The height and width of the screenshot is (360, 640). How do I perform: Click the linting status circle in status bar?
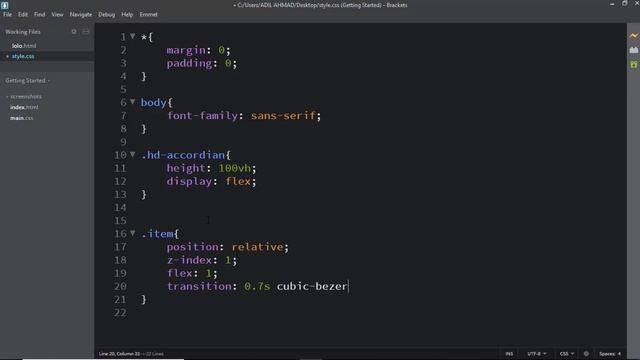pyautogui.click(x=586, y=353)
